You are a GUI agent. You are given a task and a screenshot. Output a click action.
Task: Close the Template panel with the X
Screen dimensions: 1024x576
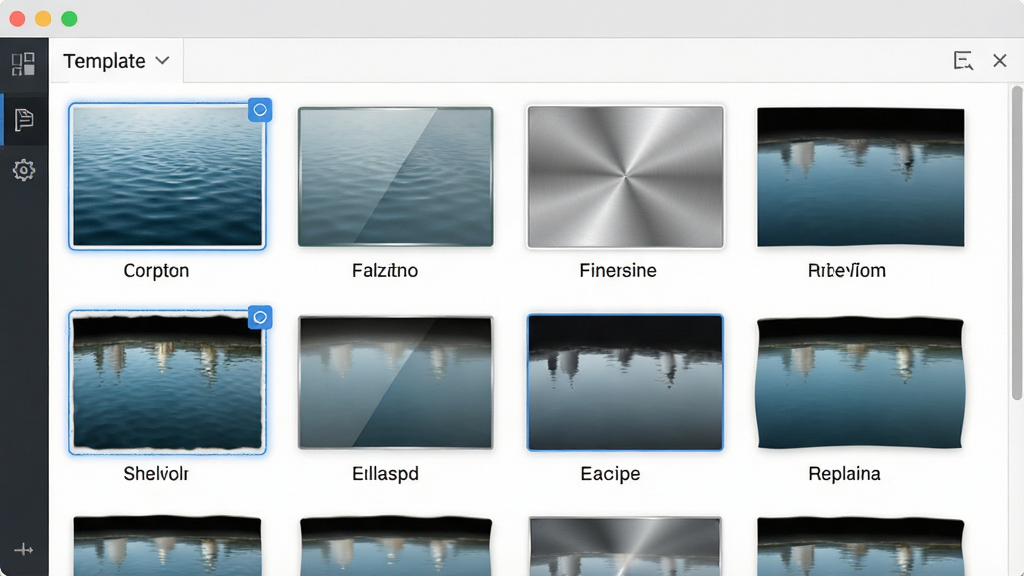tap(1000, 61)
